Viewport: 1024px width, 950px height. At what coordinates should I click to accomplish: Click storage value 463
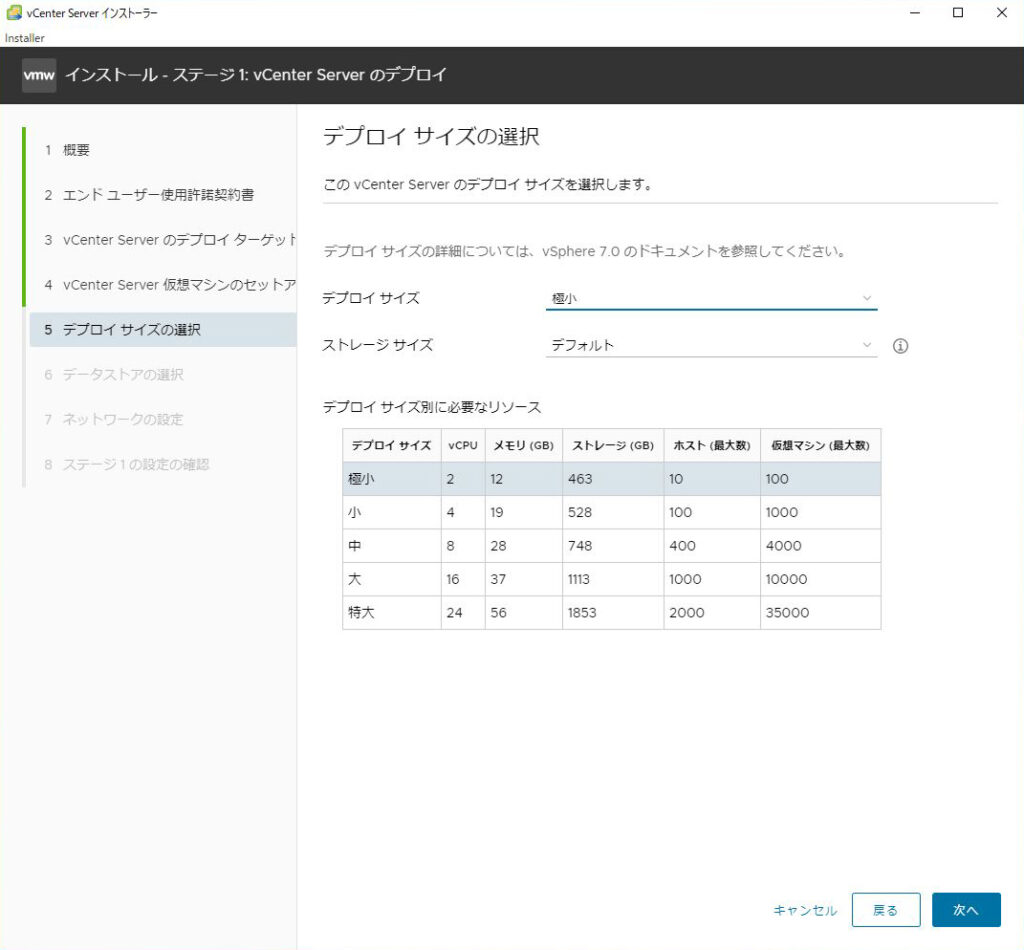point(580,479)
